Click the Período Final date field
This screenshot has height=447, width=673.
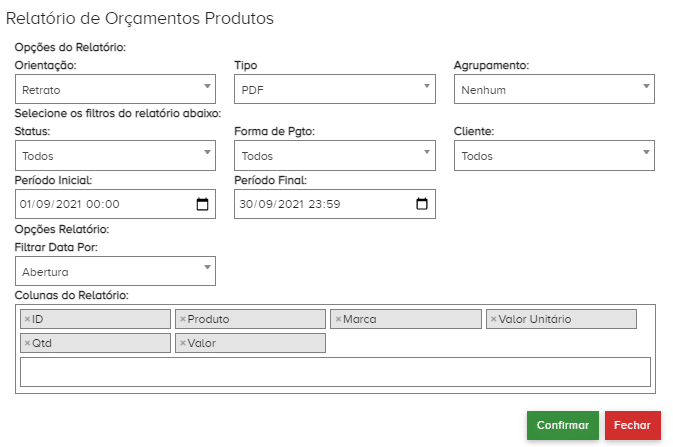pos(320,204)
